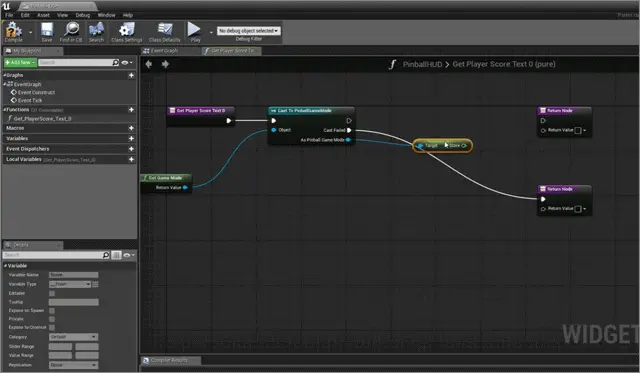Collapse the Functions section
This screenshot has width=640, height=373.
click(x=4, y=109)
